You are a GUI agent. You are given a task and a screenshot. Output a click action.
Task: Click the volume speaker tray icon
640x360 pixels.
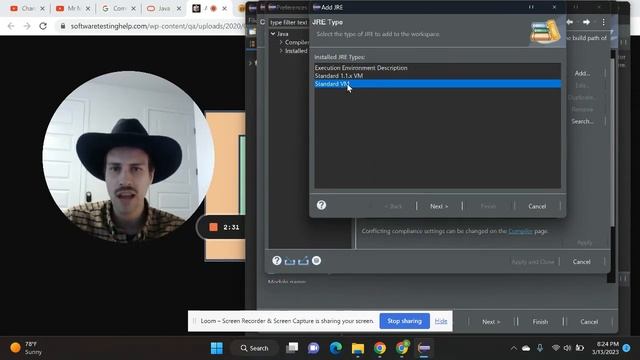567,348
